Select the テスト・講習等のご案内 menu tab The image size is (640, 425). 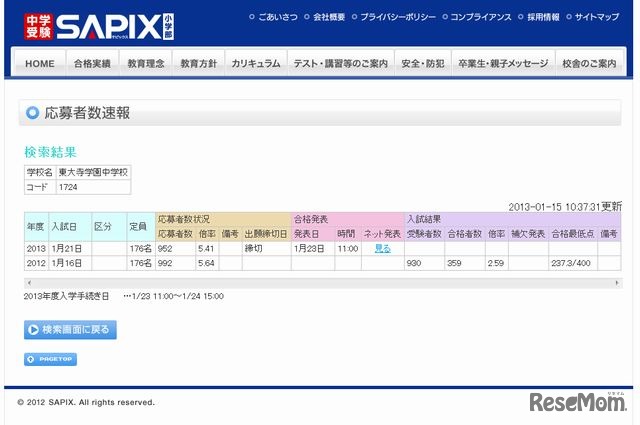click(x=341, y=63)
